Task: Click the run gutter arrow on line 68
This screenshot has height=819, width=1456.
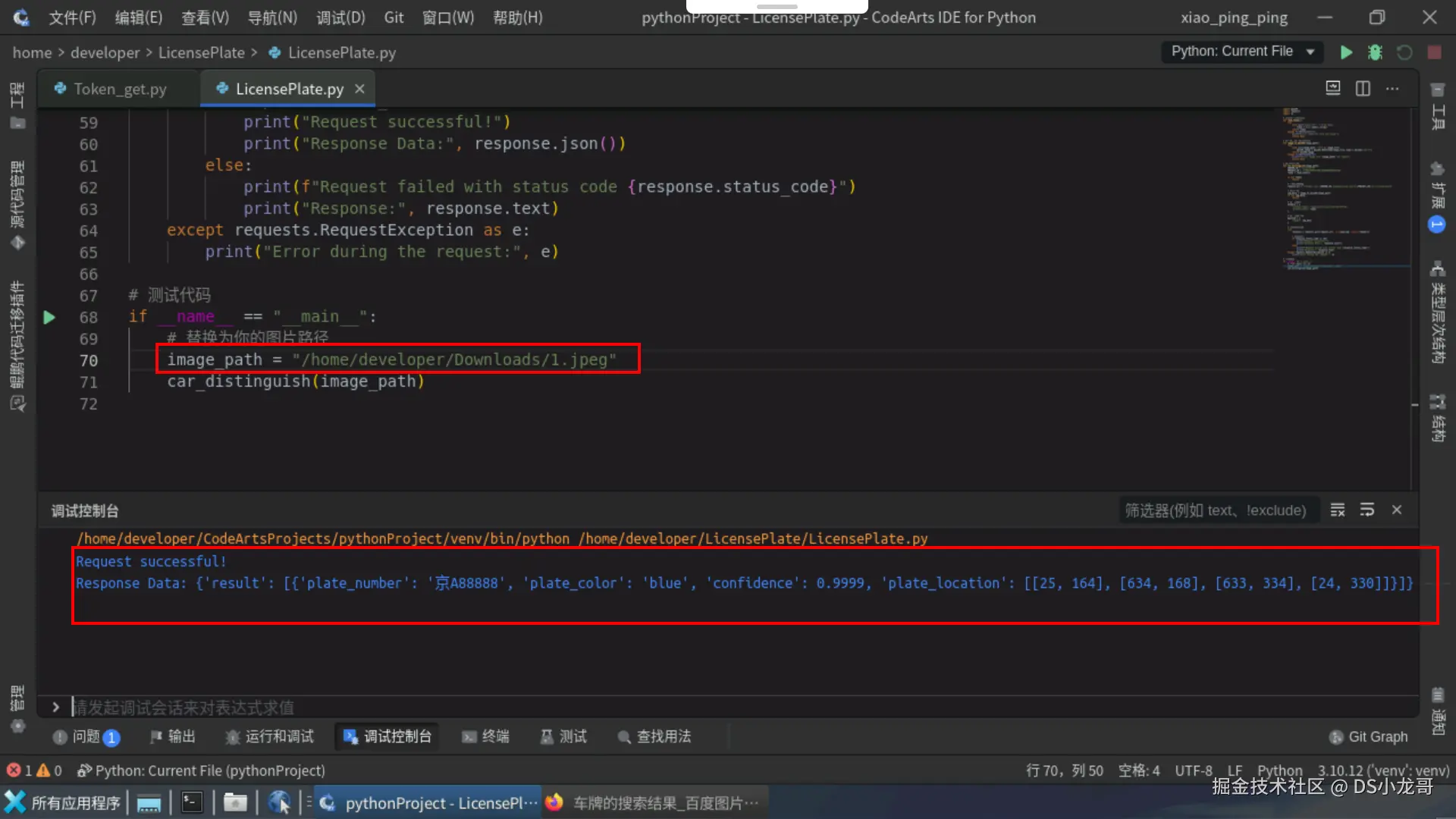Action: click(x=49, y=317)
